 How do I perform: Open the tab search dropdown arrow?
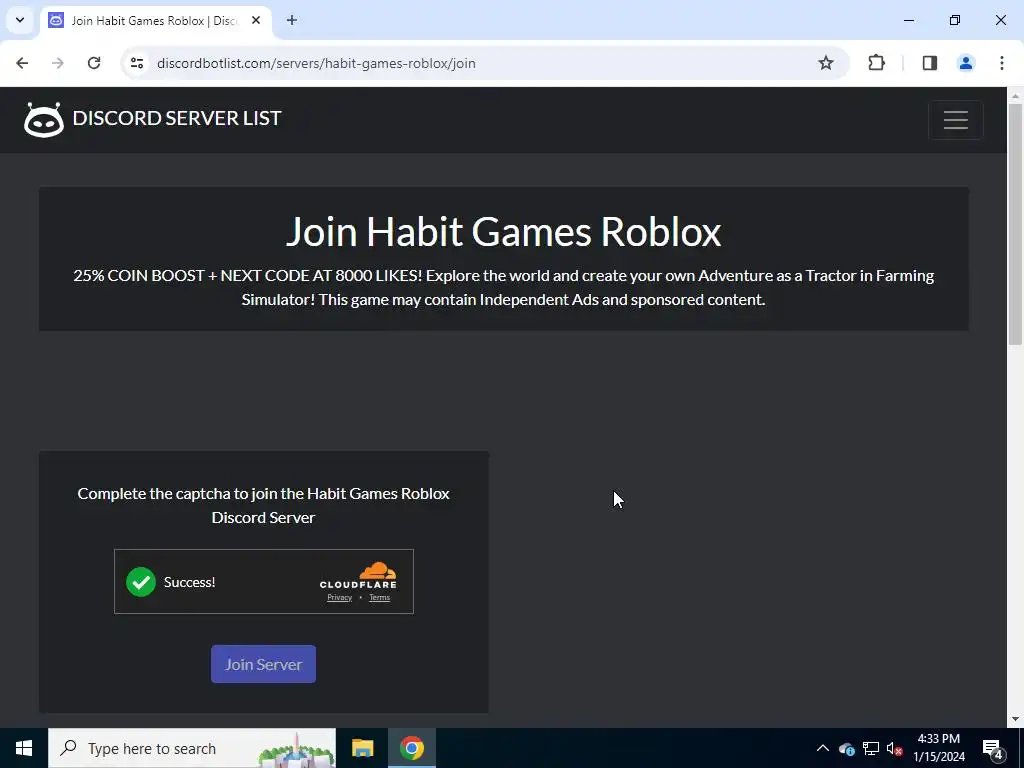point(20,20)
